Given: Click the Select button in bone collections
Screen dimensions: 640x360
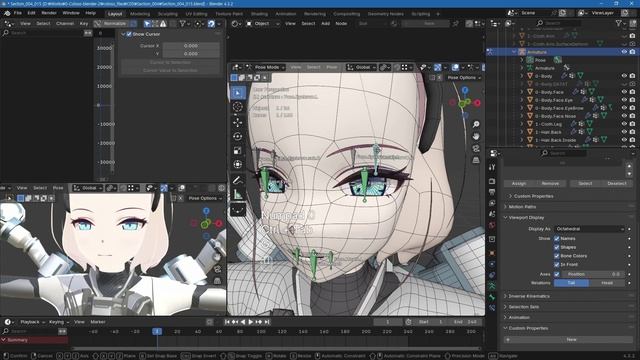Looking at the screenshot, I should coord(585,184).
